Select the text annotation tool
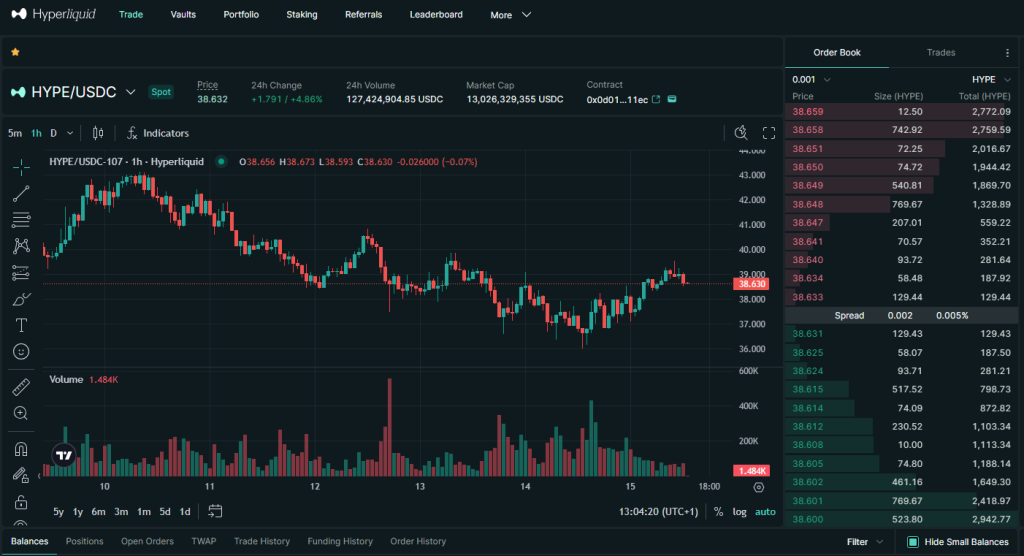The height and width of the screenshot is (556, 1024). click(21, 325)
